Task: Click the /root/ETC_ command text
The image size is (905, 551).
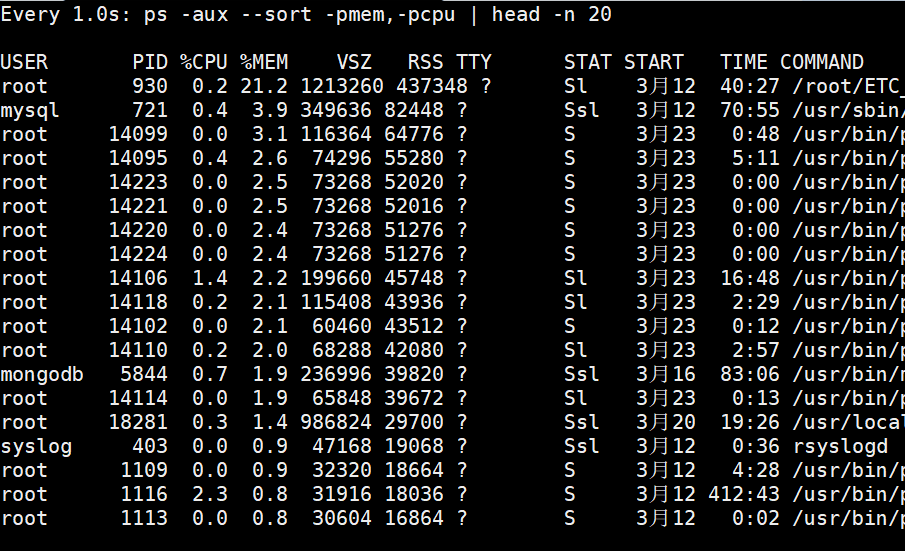Action: (848, 87)
